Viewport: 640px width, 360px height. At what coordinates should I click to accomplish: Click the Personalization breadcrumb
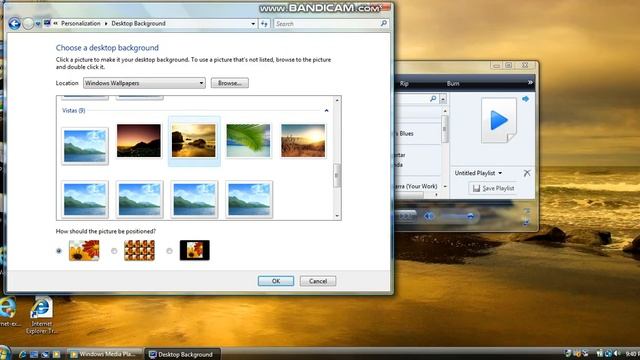click(x=80, y=24)
